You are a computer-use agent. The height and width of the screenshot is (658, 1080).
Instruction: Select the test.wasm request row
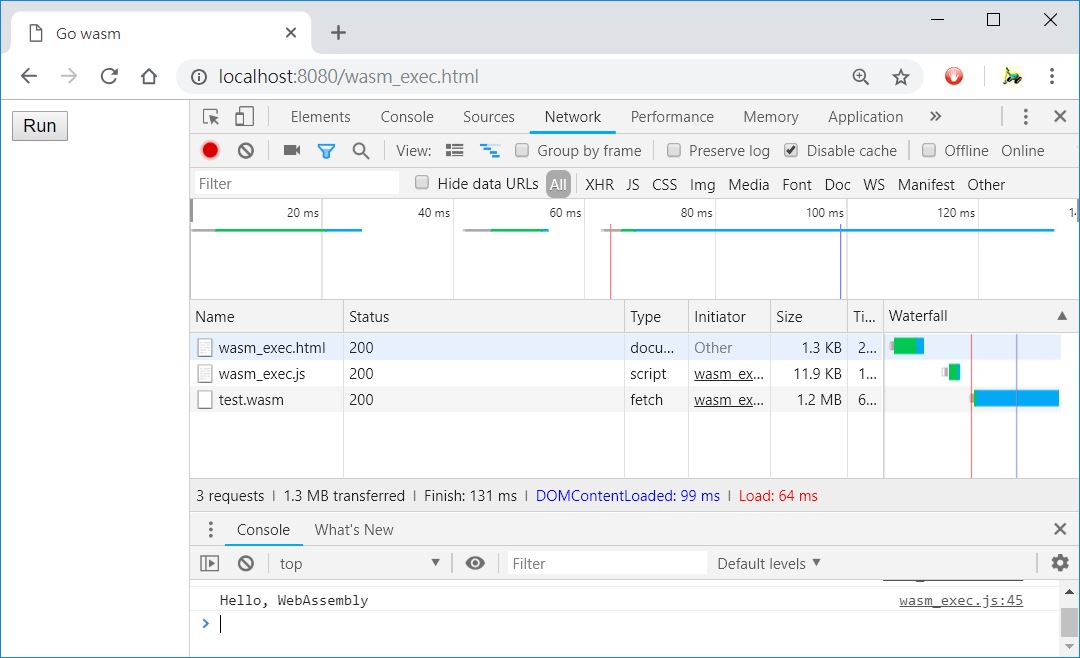[x=251, y=400]
